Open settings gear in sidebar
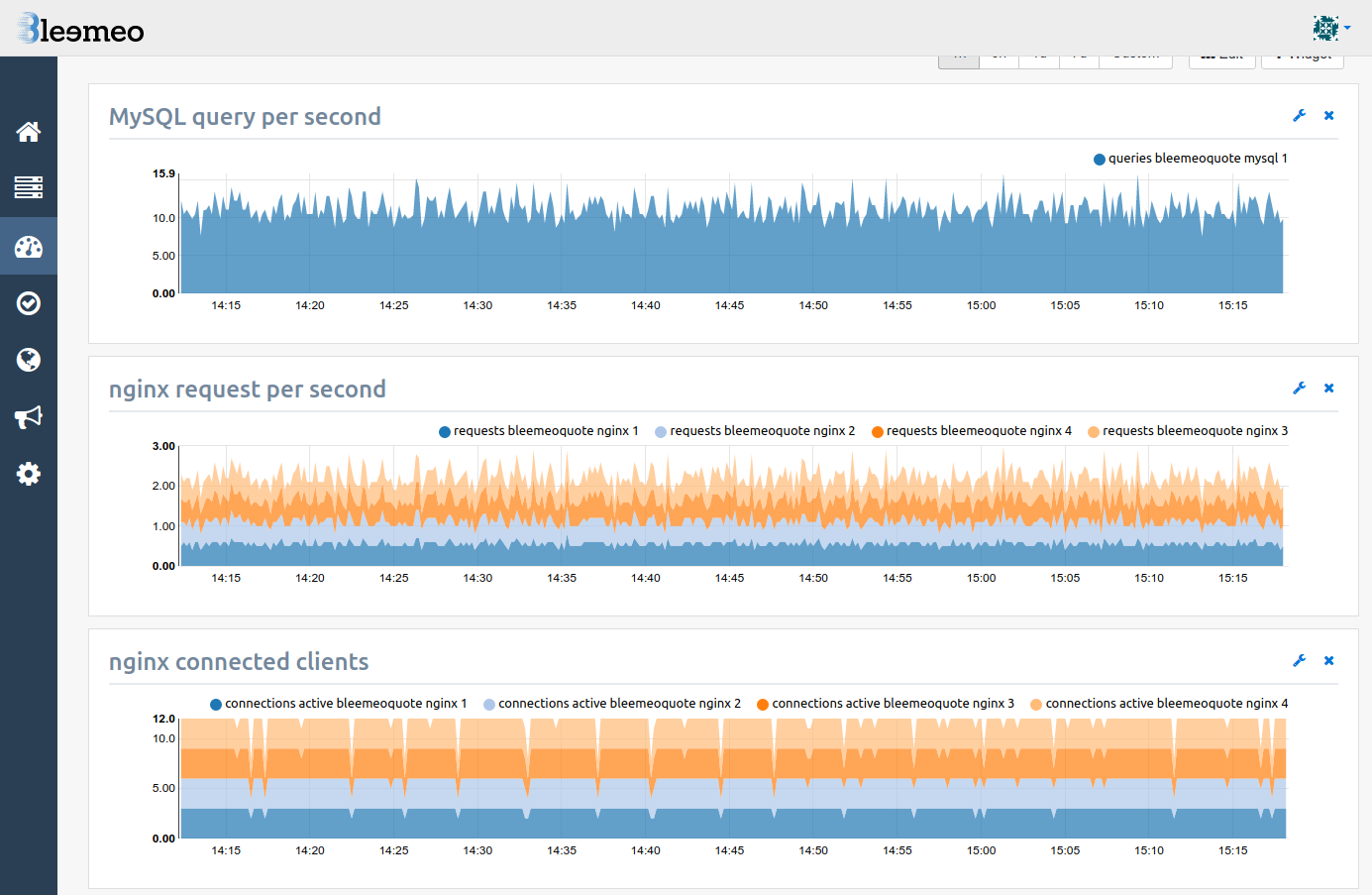The image size is (1372, 895). [29, 474]
